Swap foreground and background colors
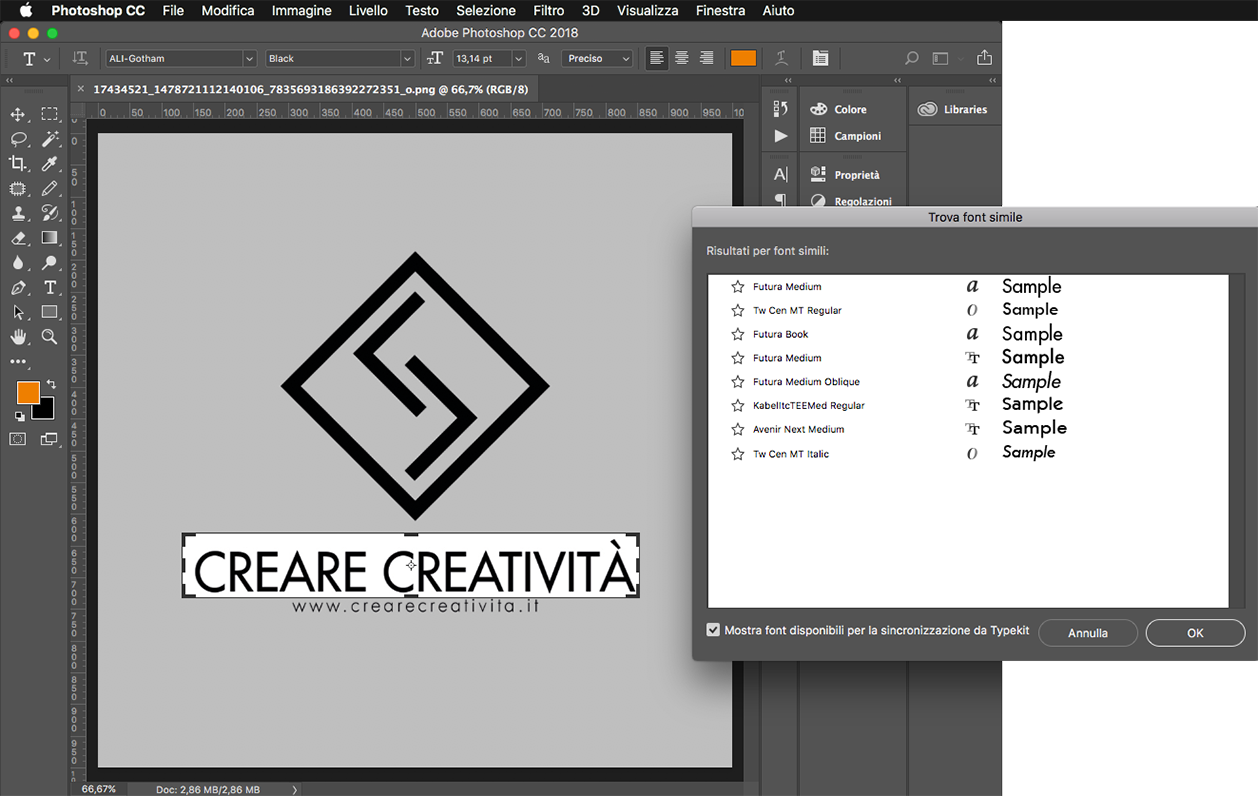This screenshot has height=796, width=1258. [x=51, y=384]
